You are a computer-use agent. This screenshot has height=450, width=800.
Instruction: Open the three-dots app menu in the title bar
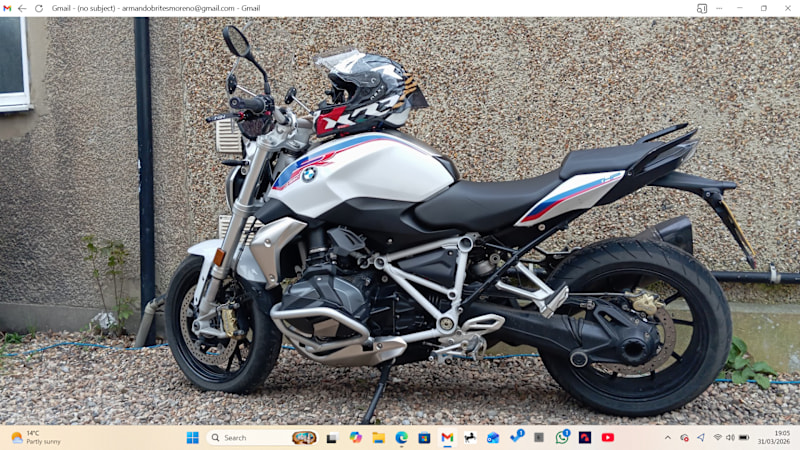(721, 8)
